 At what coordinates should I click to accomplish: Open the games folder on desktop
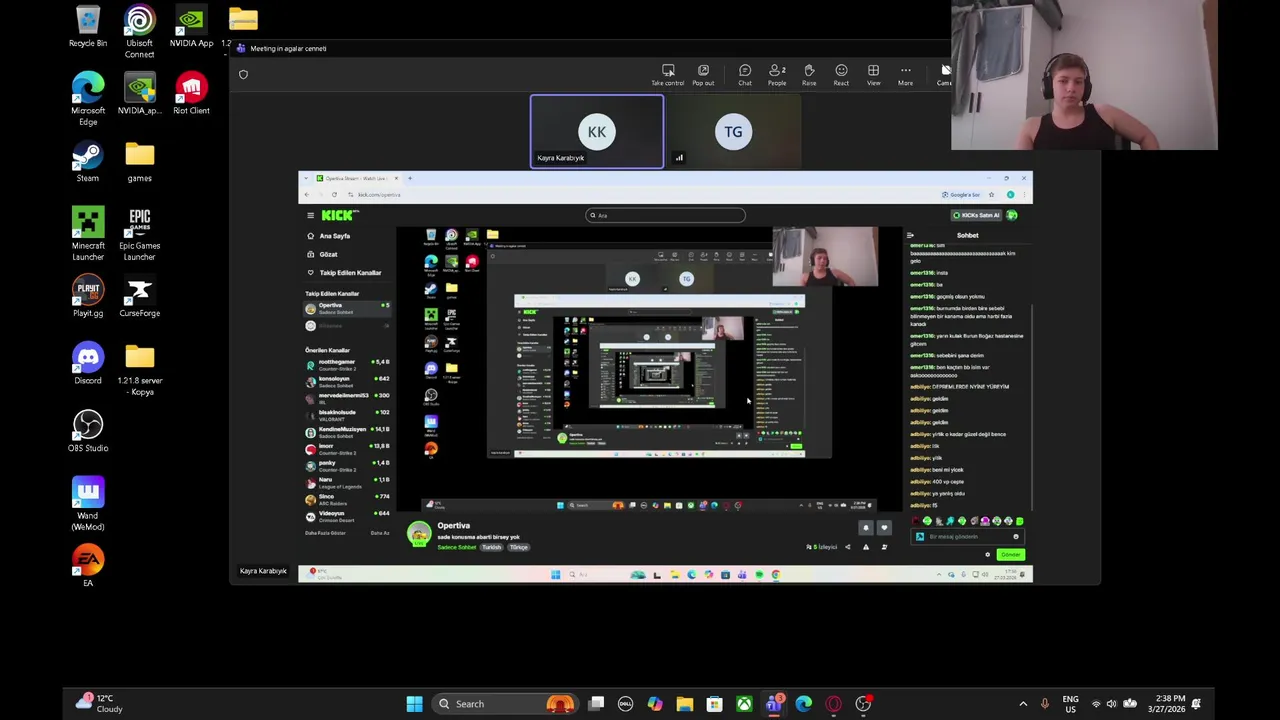pyautogui.click(x=139, y=162)
